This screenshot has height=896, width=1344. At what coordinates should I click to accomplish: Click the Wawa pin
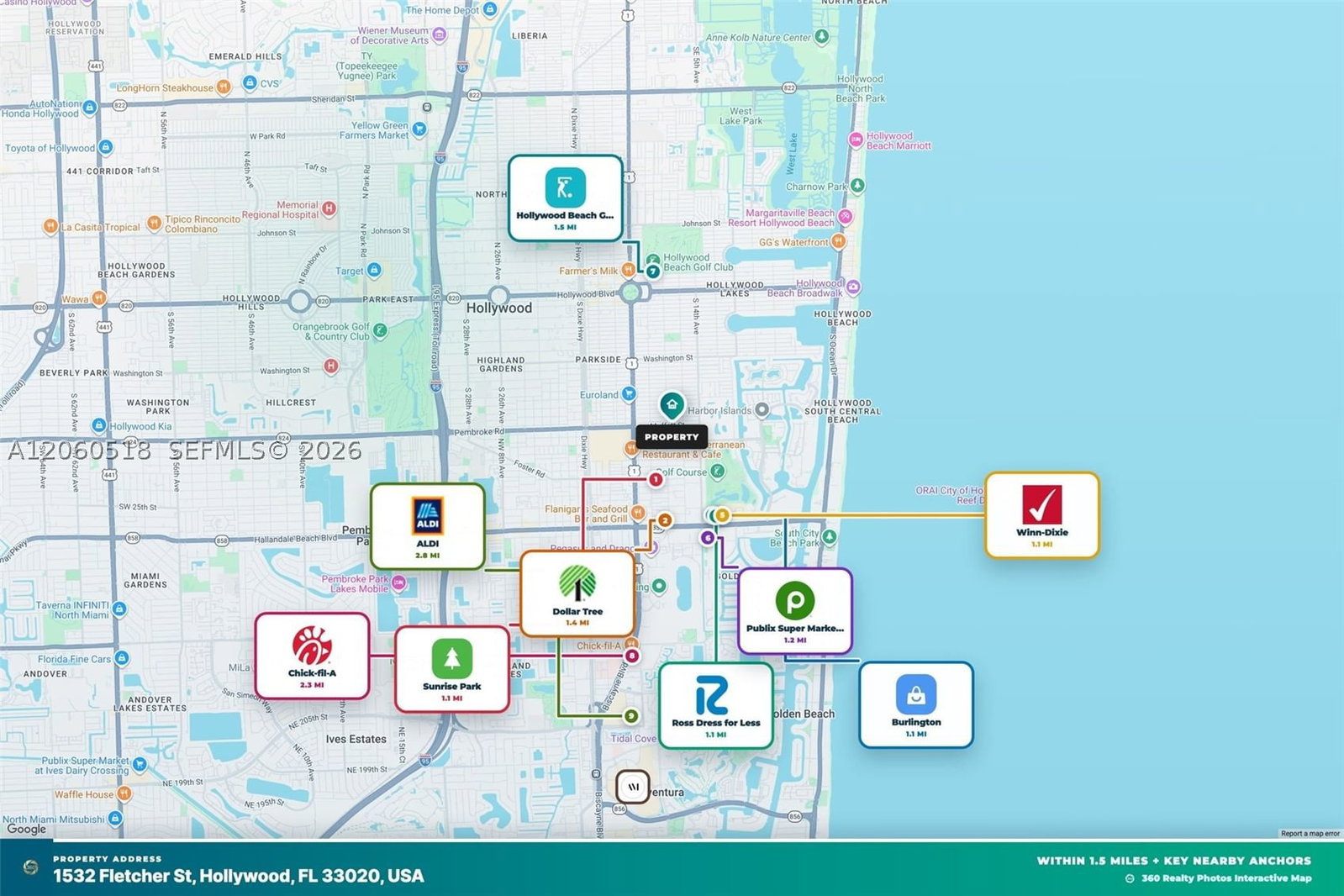click(98, 298)
